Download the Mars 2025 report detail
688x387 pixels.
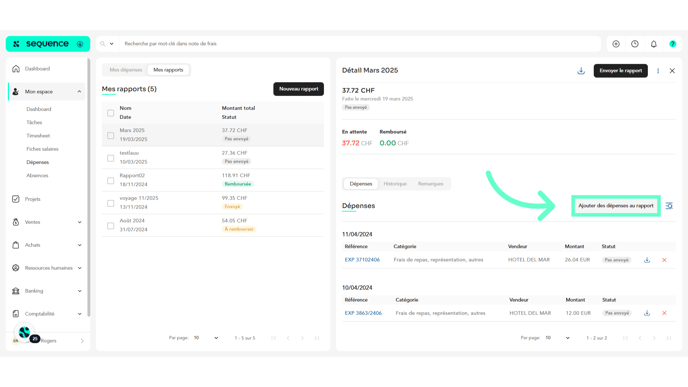581,71
